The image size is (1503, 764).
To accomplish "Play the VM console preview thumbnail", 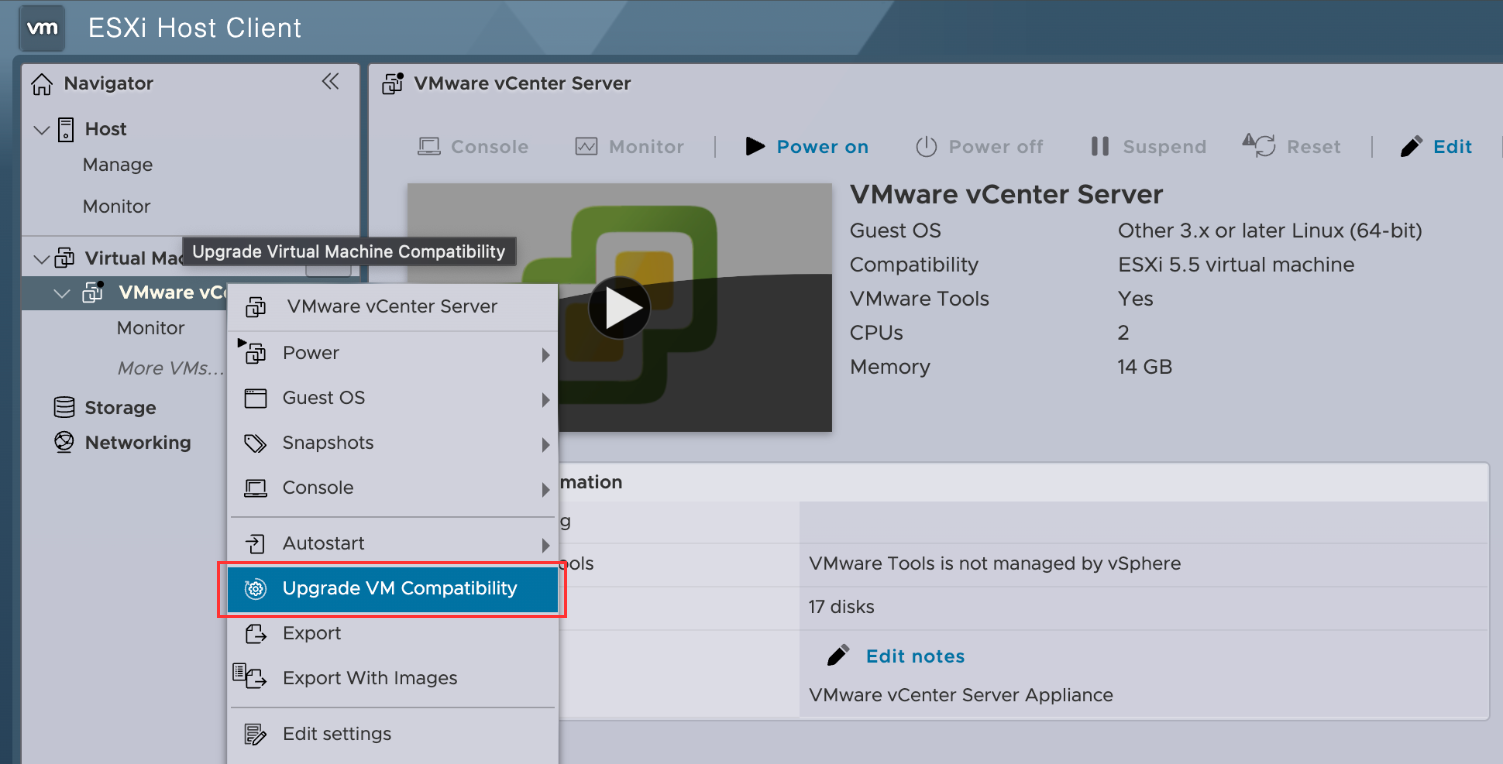I will 620,308.
